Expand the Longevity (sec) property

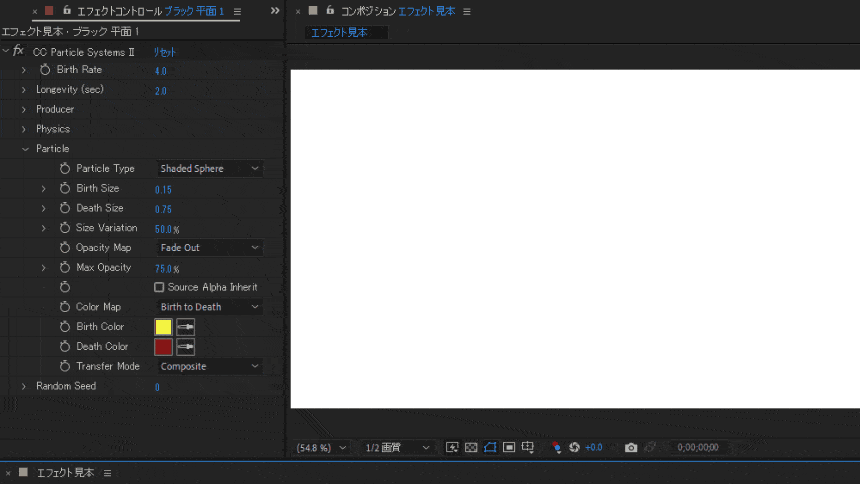coord(24,90)
